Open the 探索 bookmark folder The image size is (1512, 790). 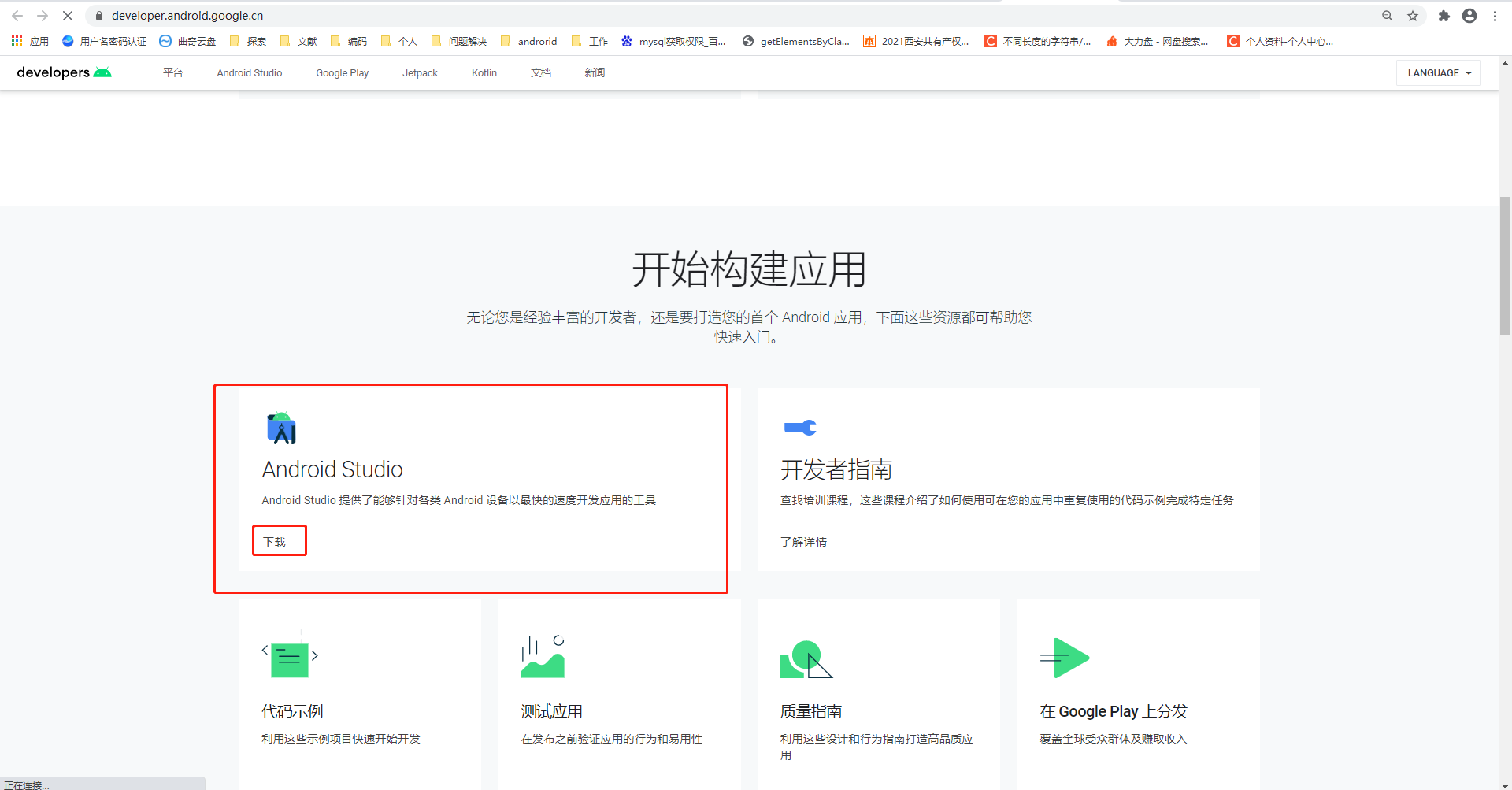(248, 41)
